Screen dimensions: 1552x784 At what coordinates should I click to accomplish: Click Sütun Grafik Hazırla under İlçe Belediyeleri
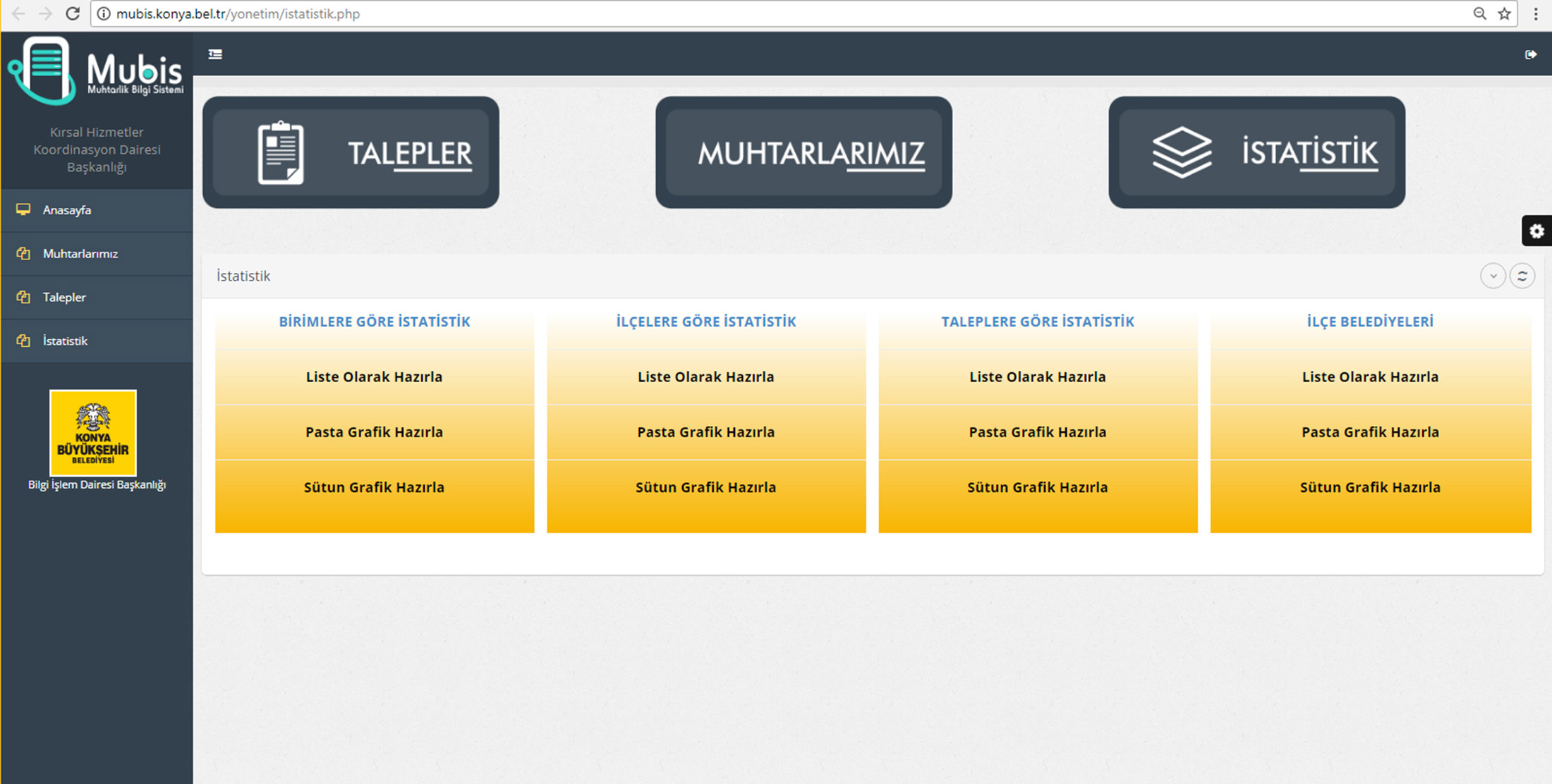point(1370,487)
